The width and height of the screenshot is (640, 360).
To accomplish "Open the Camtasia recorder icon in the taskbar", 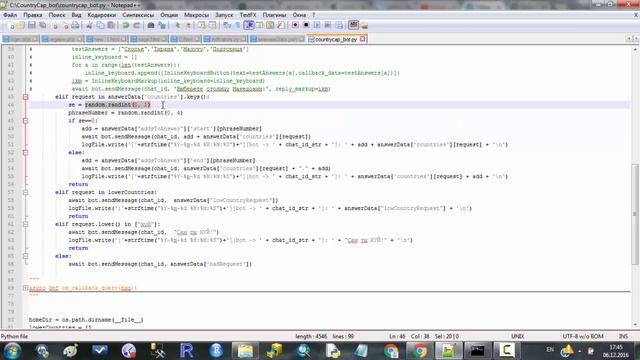I will [x=507, y=351].
